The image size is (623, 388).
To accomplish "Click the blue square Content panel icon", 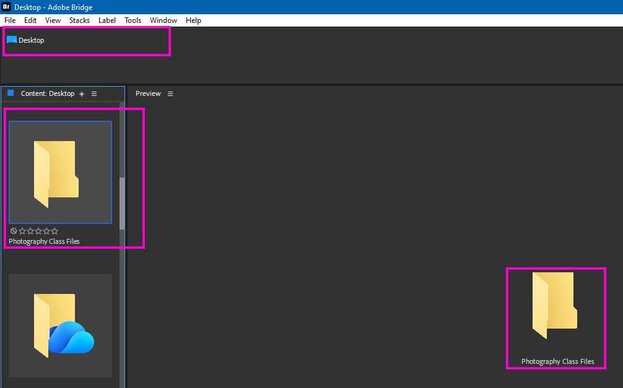I will 11,93.
